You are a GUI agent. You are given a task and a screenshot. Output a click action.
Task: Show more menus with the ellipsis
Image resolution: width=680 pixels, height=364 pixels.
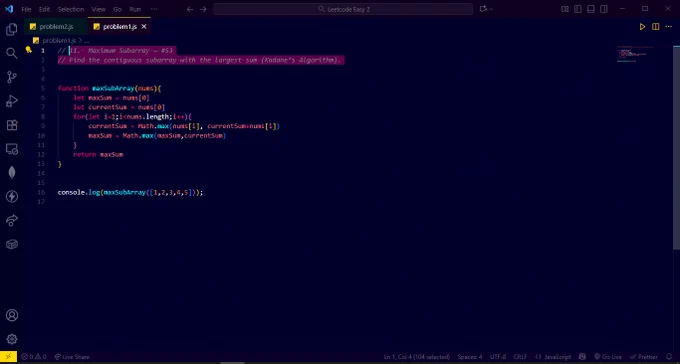coord(154,9)
